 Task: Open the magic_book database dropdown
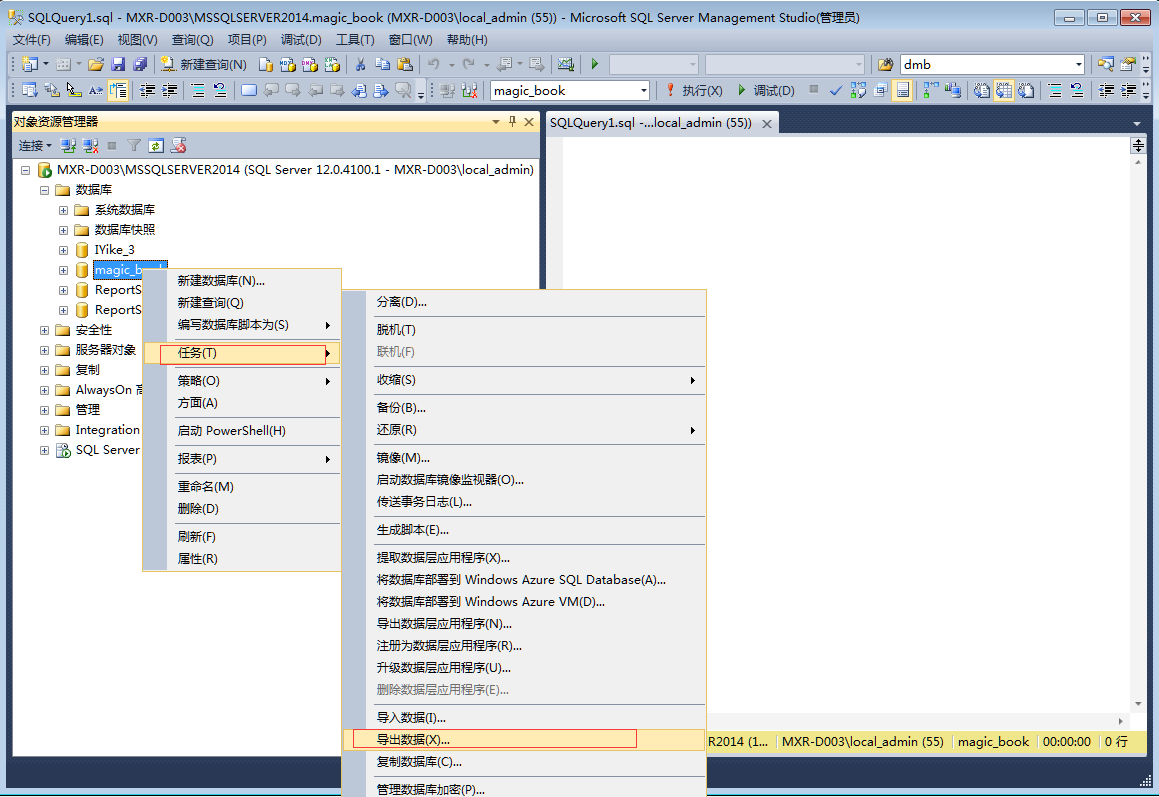[x=643, y=90]
